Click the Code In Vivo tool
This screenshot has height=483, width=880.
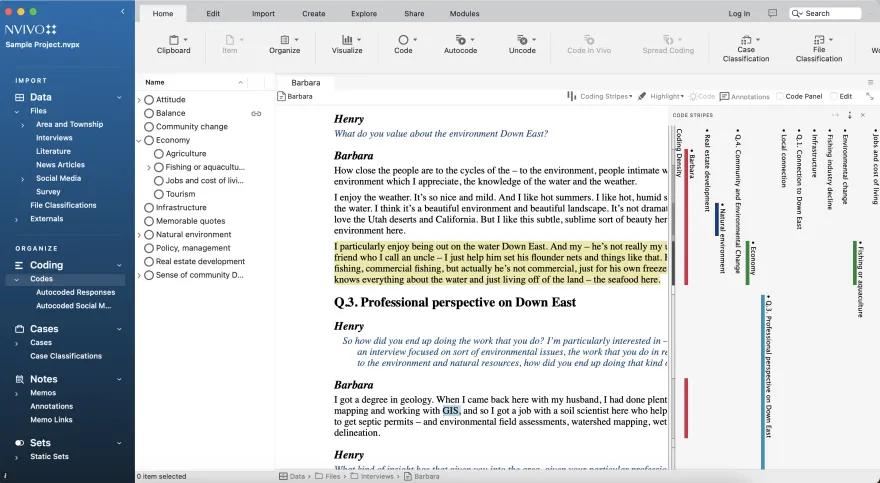[x=589, y=44]
